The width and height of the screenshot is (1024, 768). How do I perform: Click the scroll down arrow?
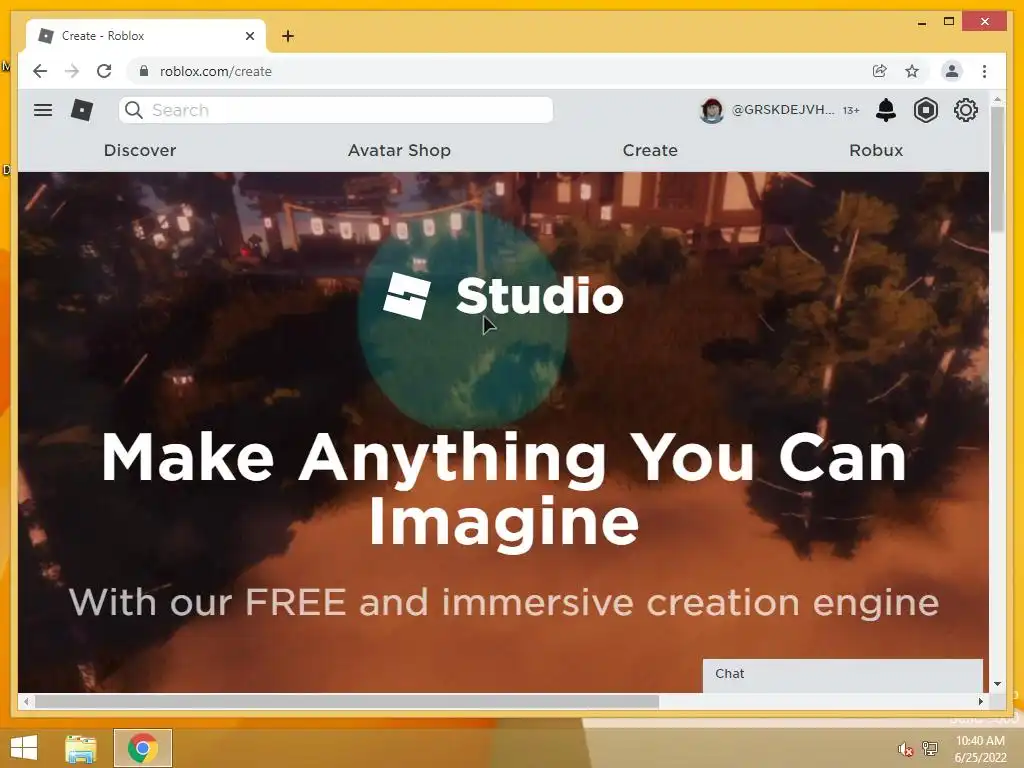point(997,684)
